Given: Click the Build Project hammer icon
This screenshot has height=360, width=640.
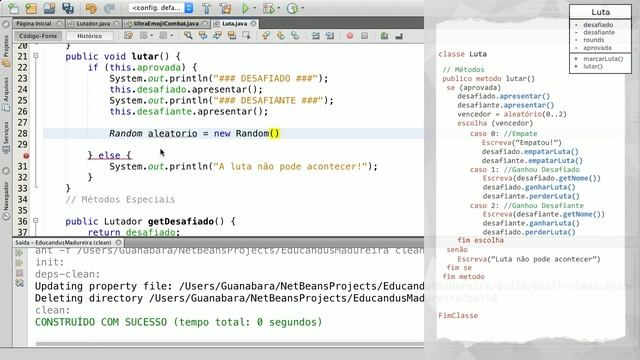Looking at the screenshot, I should [x=207, y=8].
